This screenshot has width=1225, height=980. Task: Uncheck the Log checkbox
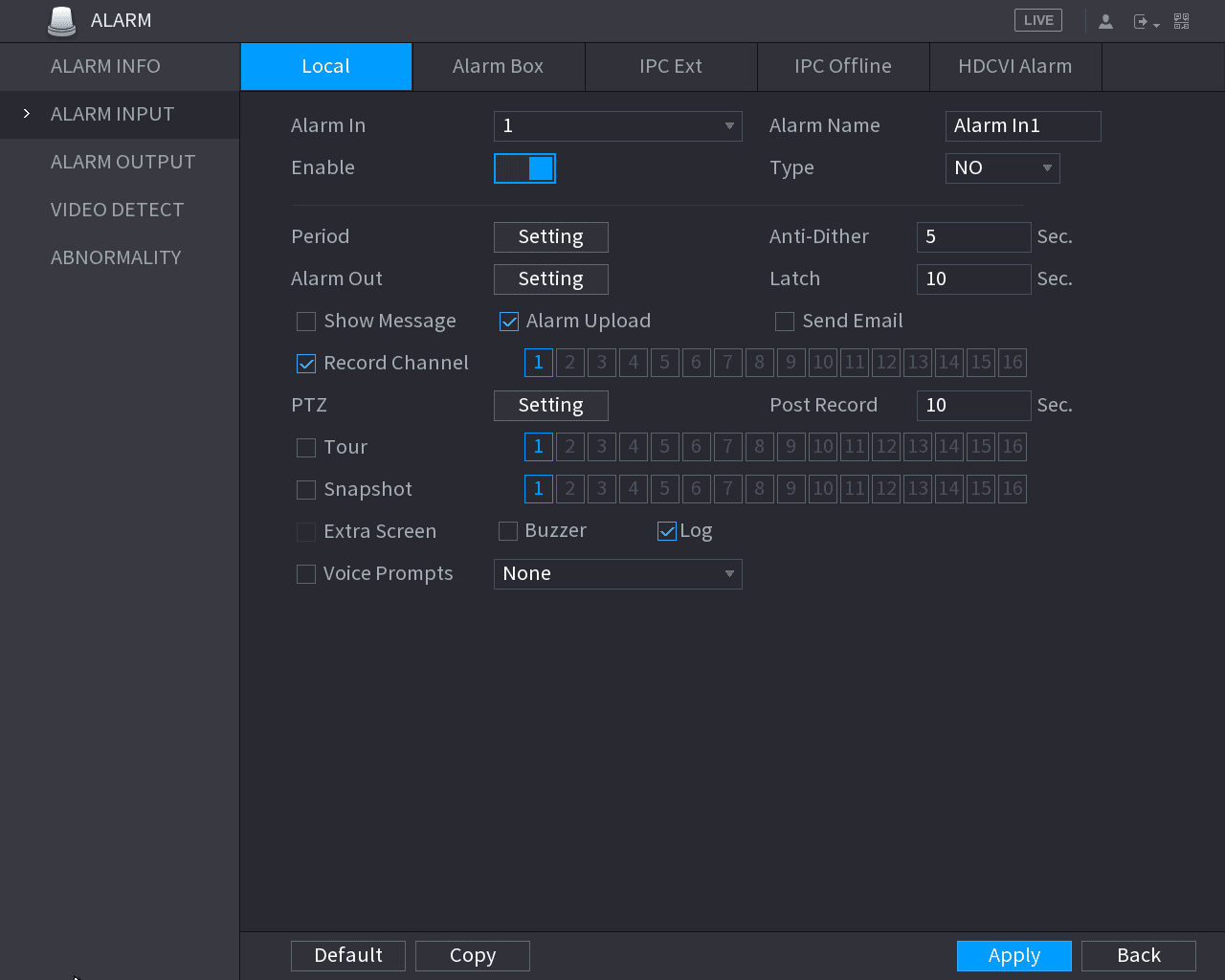(x=667, y=531)
